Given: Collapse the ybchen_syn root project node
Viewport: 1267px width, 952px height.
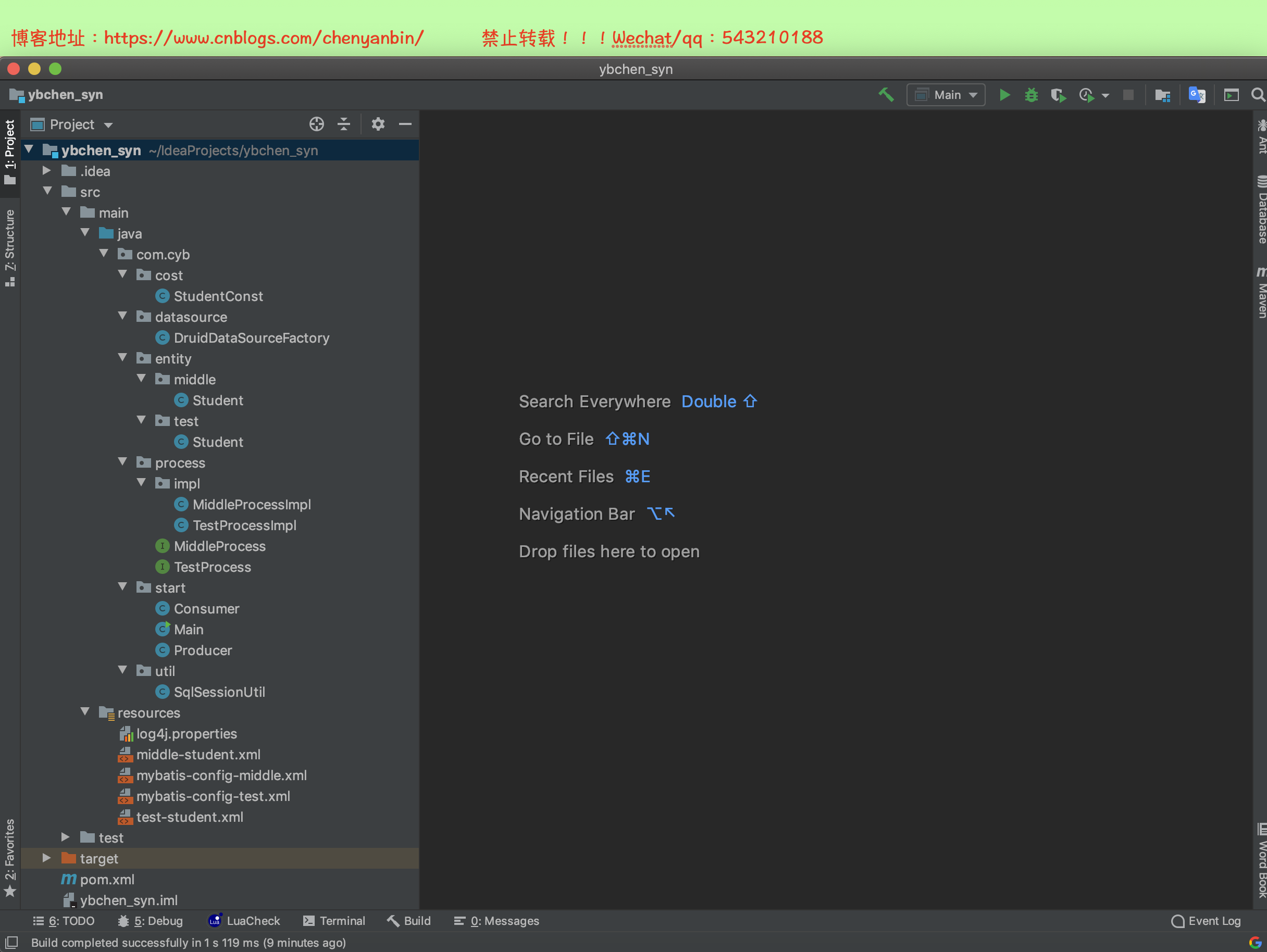Looking at the screenshot, I should [x=29, y=150].
